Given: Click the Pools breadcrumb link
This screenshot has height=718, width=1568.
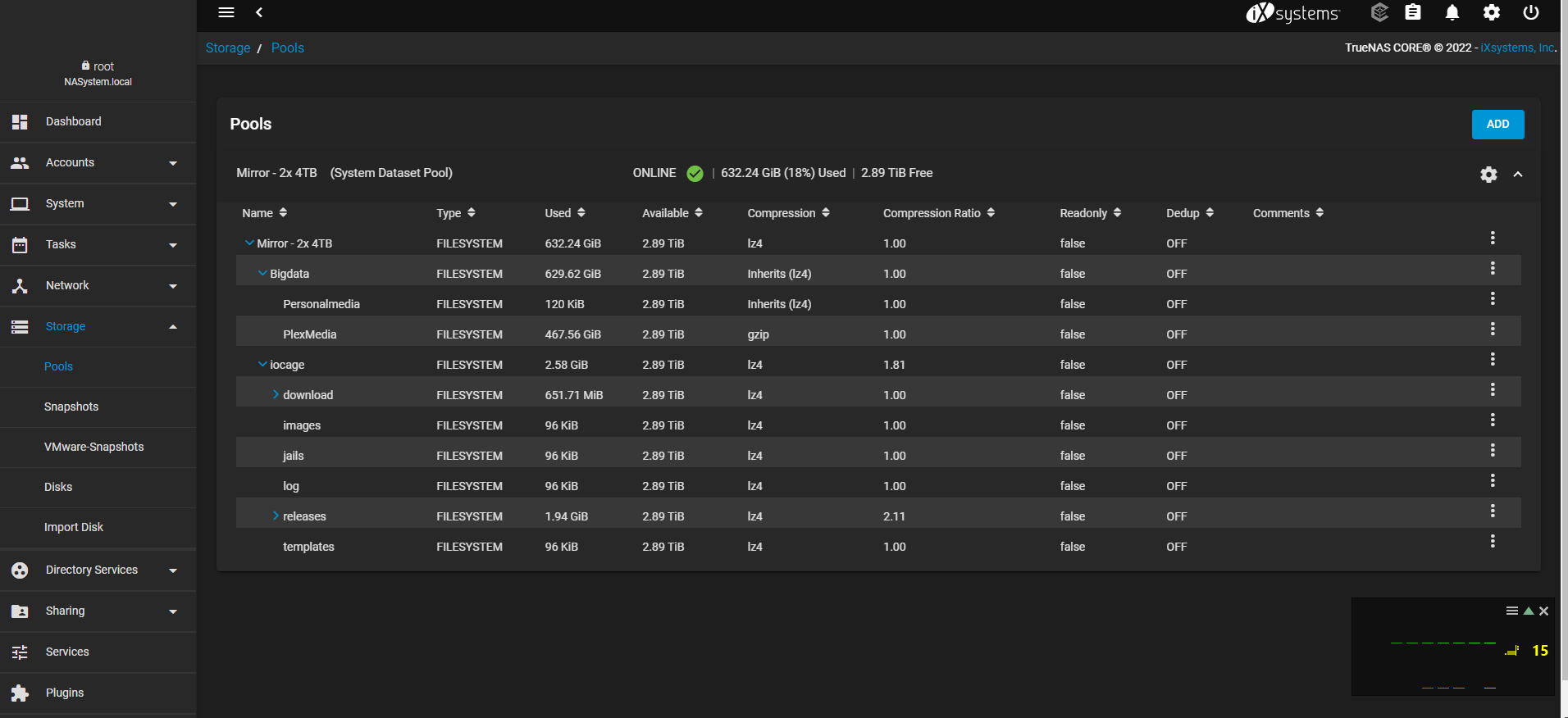Looking at the screenshot, I should 288,48.
